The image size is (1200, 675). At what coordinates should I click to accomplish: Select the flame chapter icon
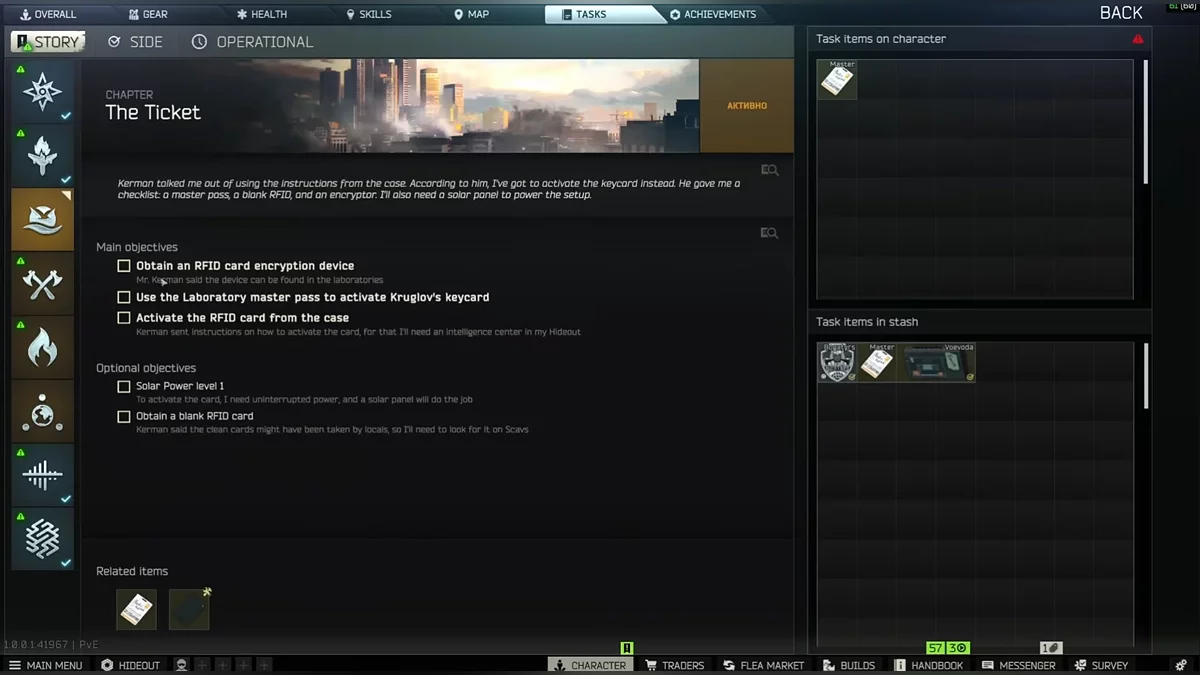coord(42,348)
